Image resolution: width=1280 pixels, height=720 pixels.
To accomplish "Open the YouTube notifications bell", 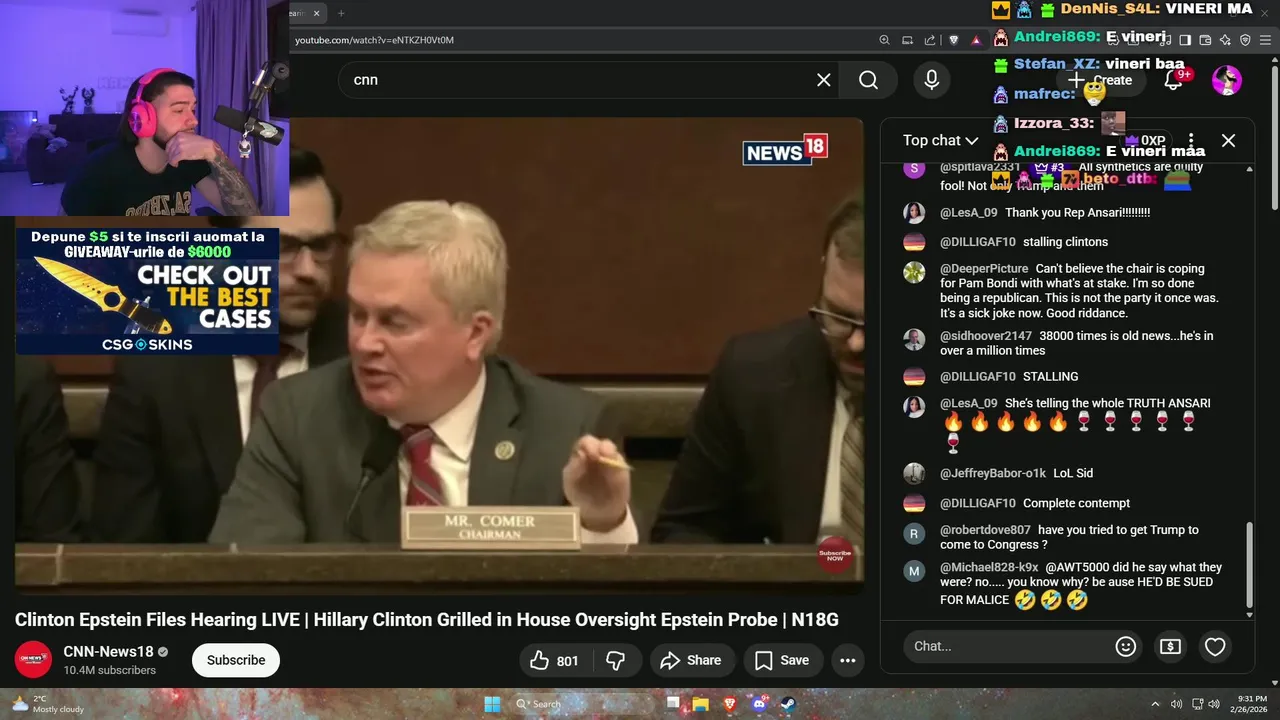I will click(x=1173, y=80).
